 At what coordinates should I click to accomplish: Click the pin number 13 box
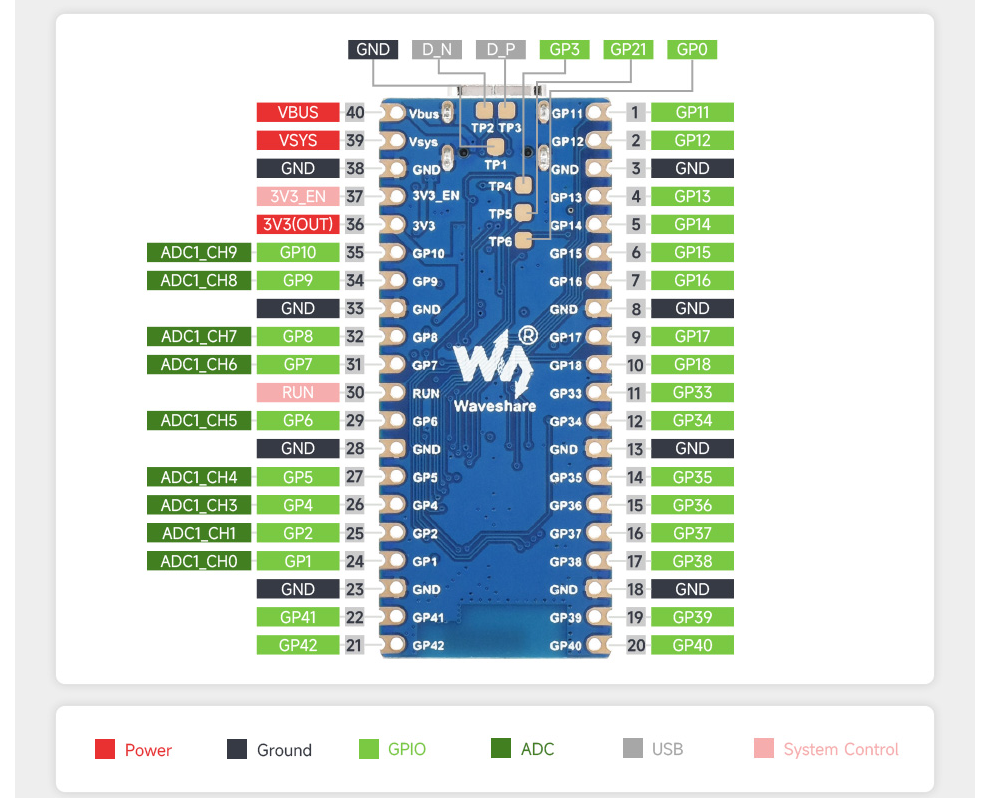point(636,449)
